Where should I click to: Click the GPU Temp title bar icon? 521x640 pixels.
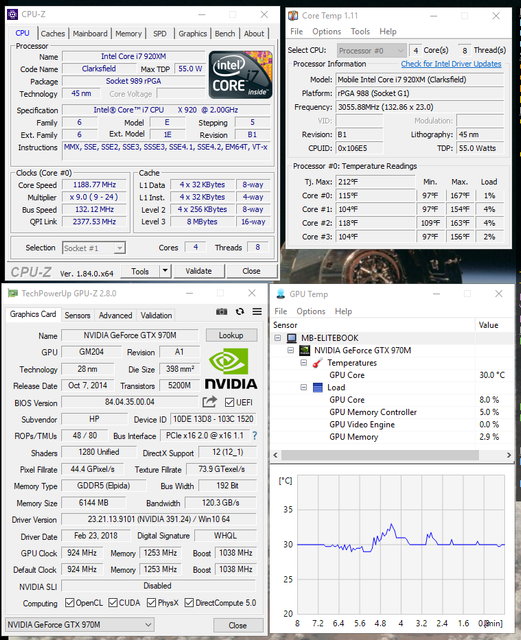[281, 294]
